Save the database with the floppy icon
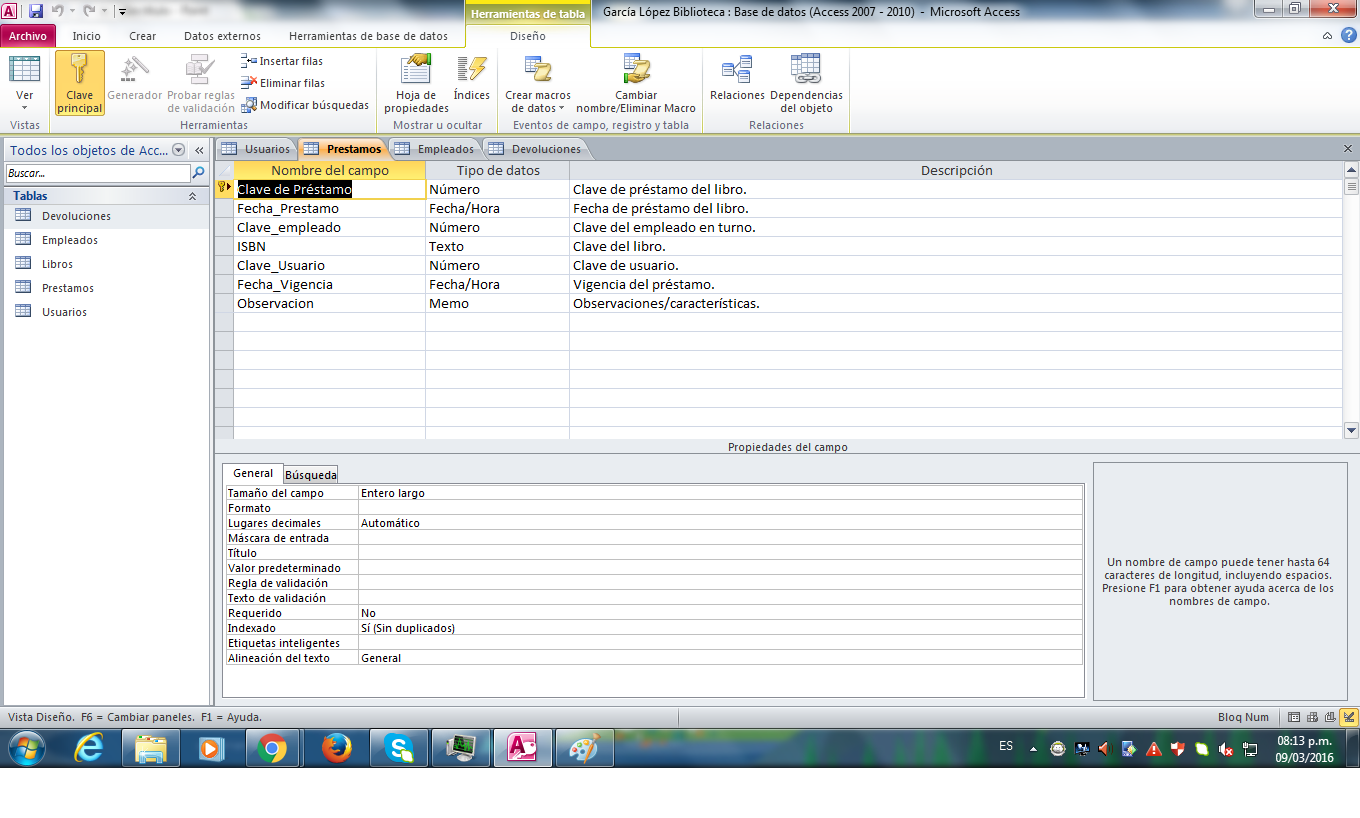Screen dimensions: 1360x818 36,11
